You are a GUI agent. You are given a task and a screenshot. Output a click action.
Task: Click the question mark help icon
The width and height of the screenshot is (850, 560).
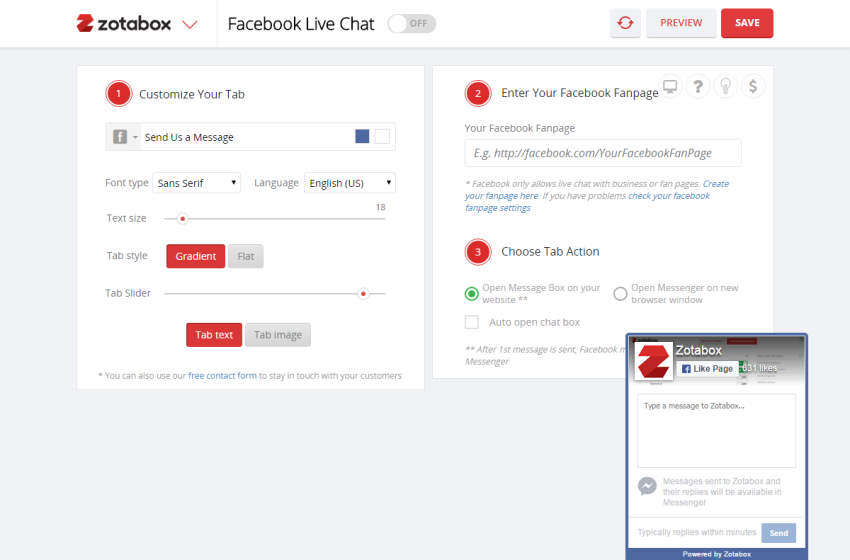pyautogui.click(x=698, y=86)
